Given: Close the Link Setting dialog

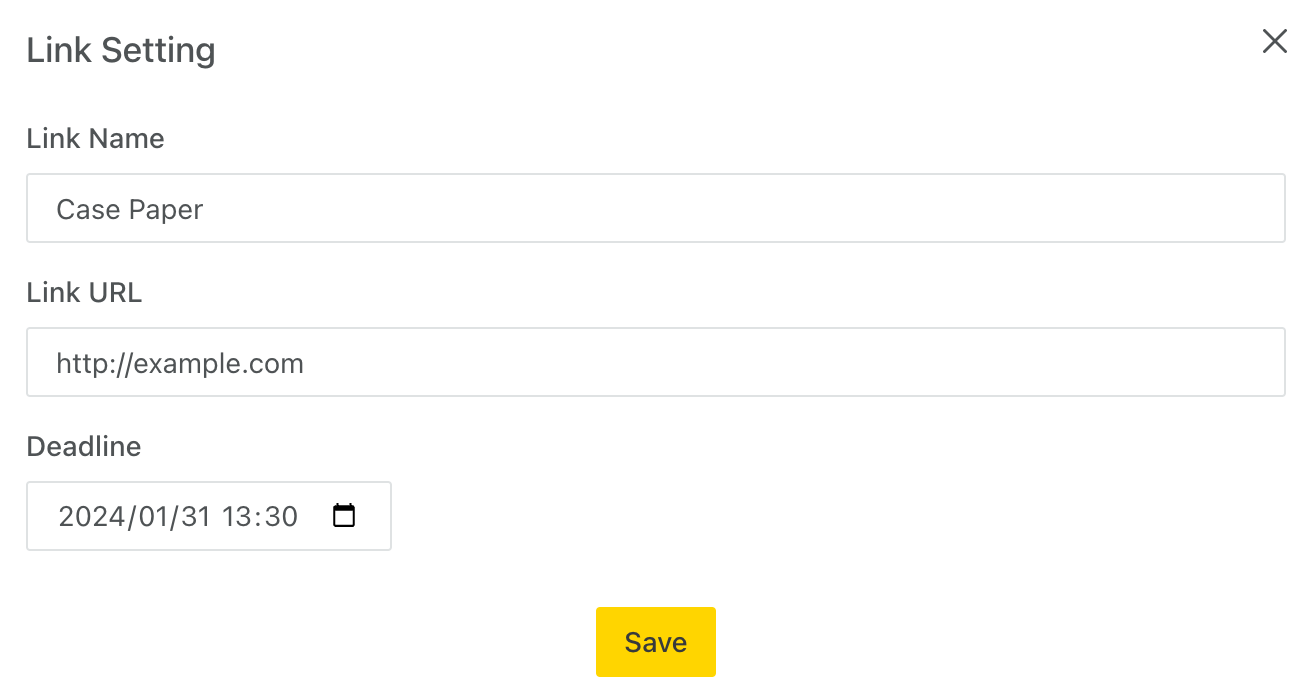Looking at the screenshot, I should (x=1274, y=41).
